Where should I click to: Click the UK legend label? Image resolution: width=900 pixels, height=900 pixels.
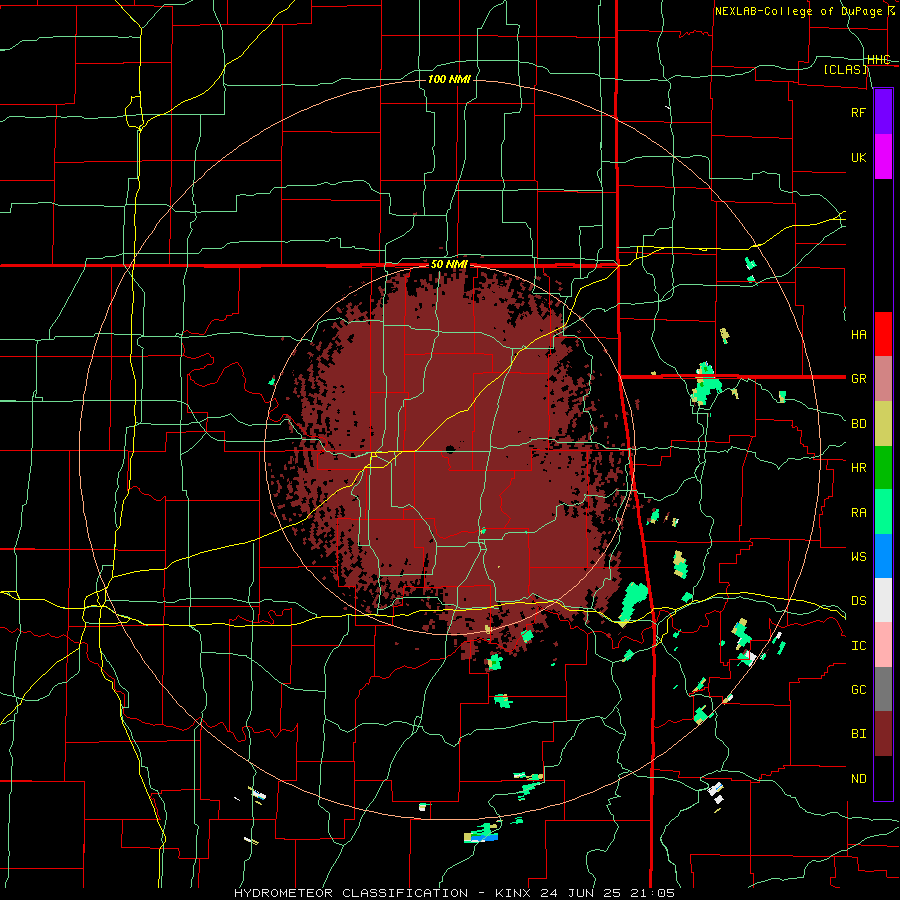tap(858, 158)
